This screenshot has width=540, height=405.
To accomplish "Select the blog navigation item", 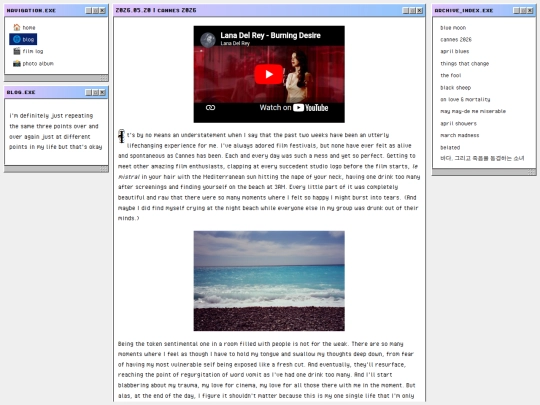I will [23, 39].
